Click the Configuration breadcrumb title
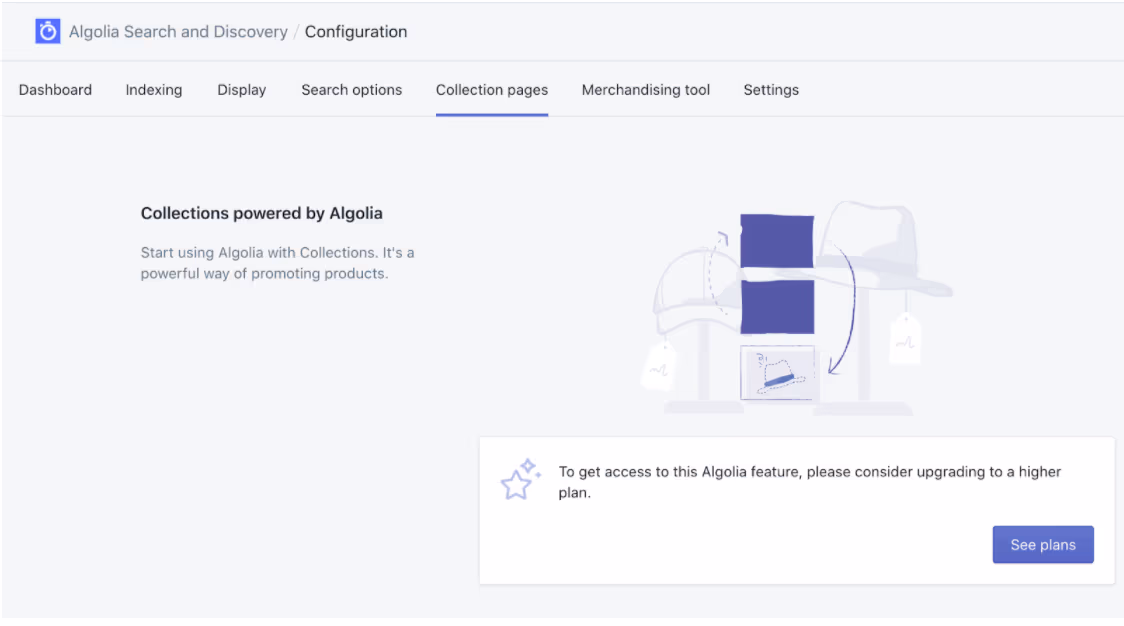This screenshot has width=1124, height=626. pyautogui.click(x=356, y=32)
